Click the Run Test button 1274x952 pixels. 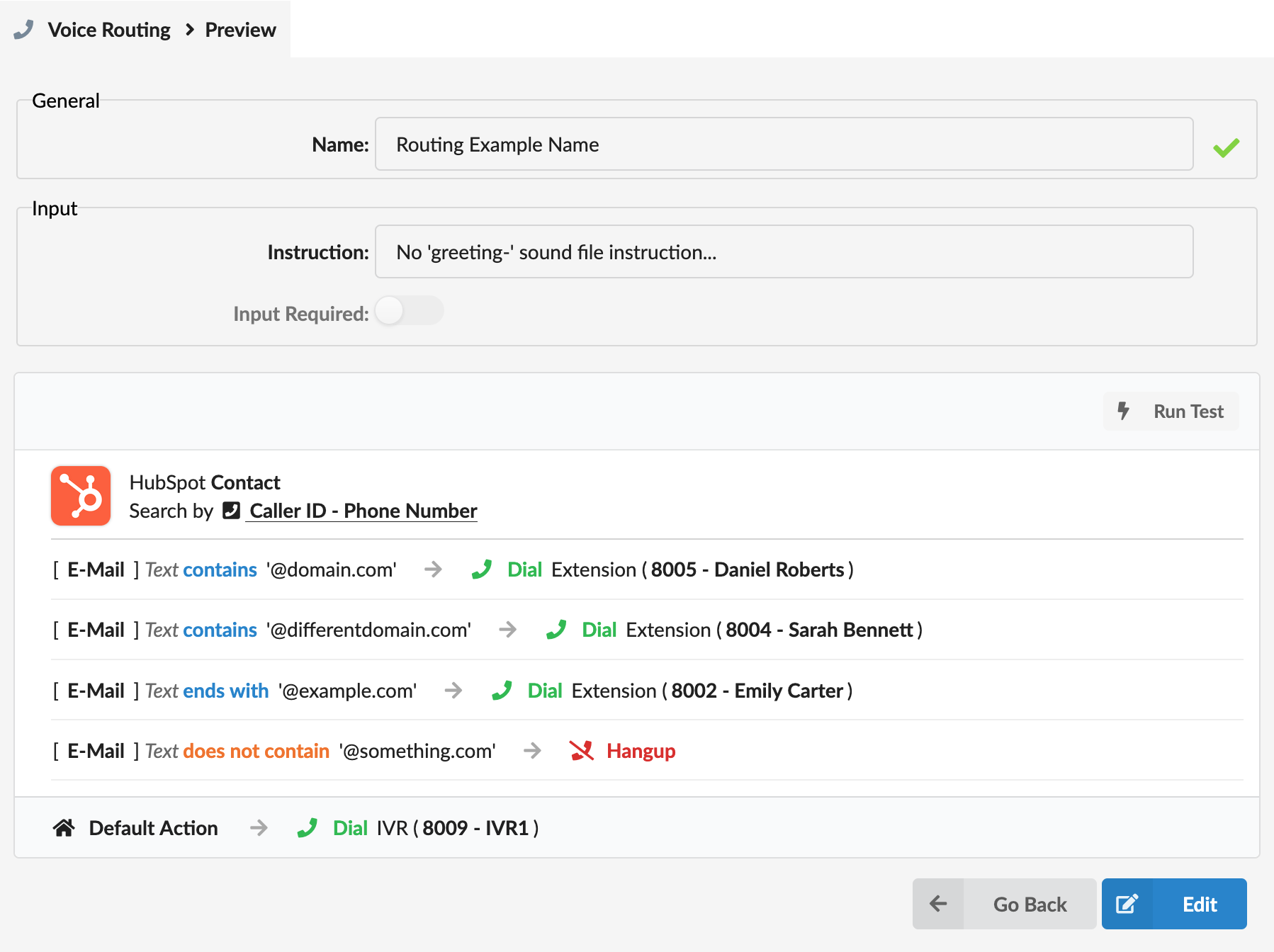tap(1171, 411)
